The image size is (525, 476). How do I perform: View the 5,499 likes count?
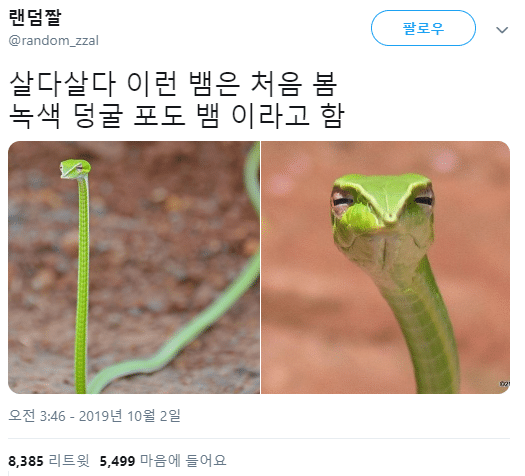pyautogui.click(x=118, y=461)
